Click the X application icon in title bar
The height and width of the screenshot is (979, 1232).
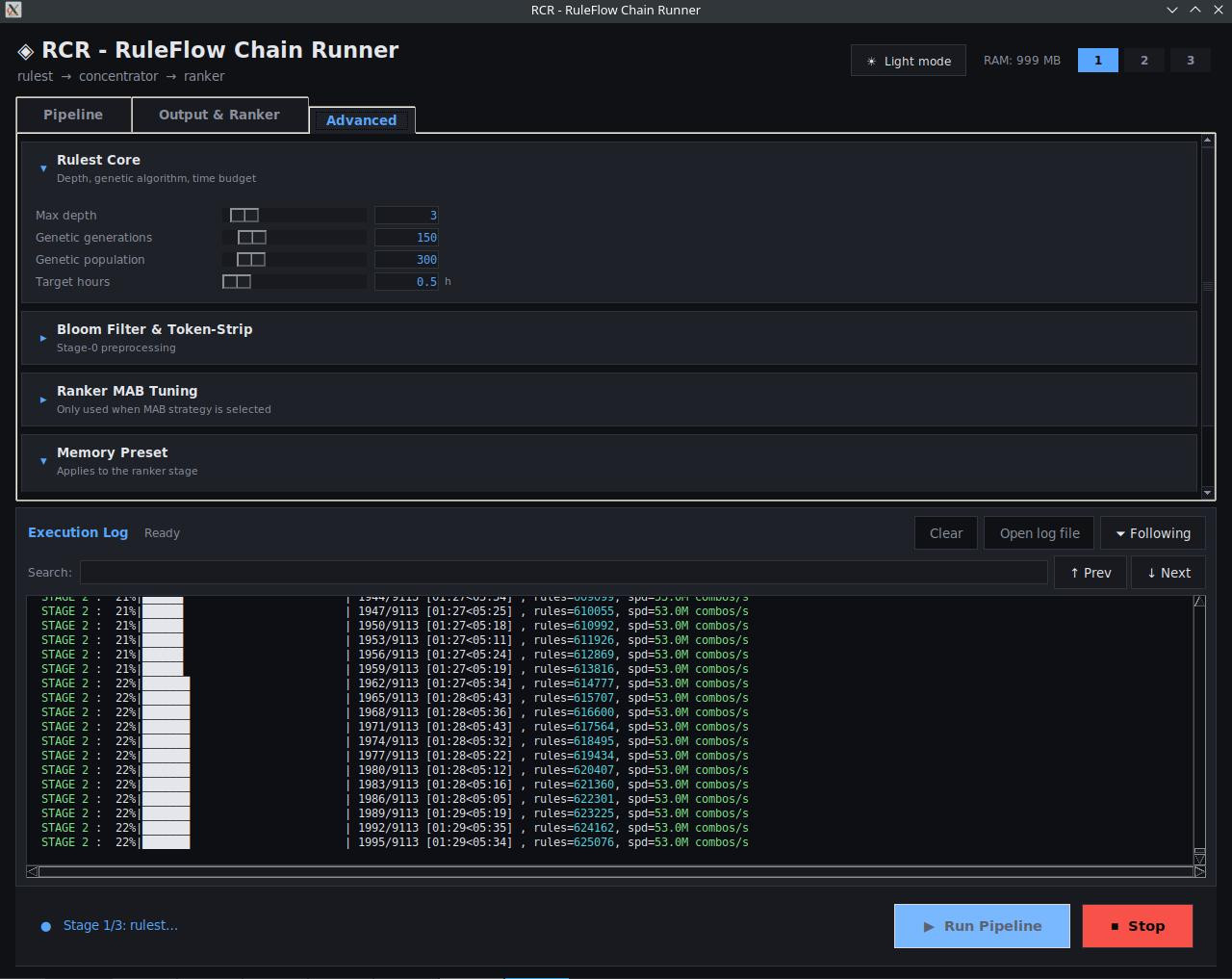(13, 10)
